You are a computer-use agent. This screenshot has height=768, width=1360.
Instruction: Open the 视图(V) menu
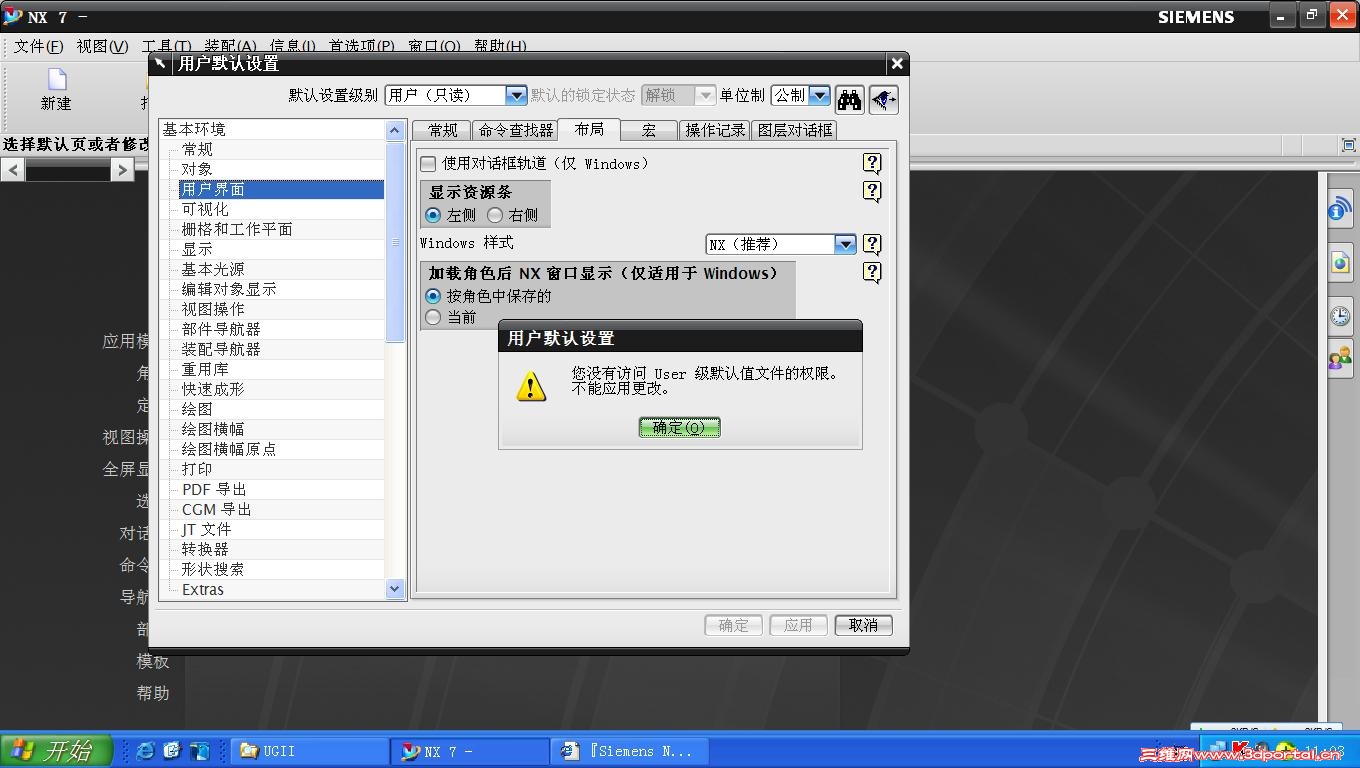tap(102, 46)
